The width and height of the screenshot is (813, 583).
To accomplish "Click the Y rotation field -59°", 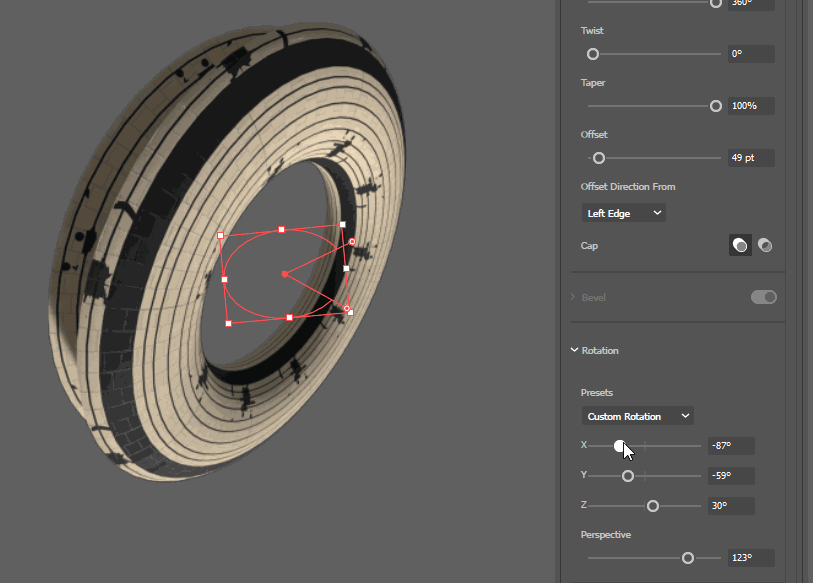I will (731, 476).
